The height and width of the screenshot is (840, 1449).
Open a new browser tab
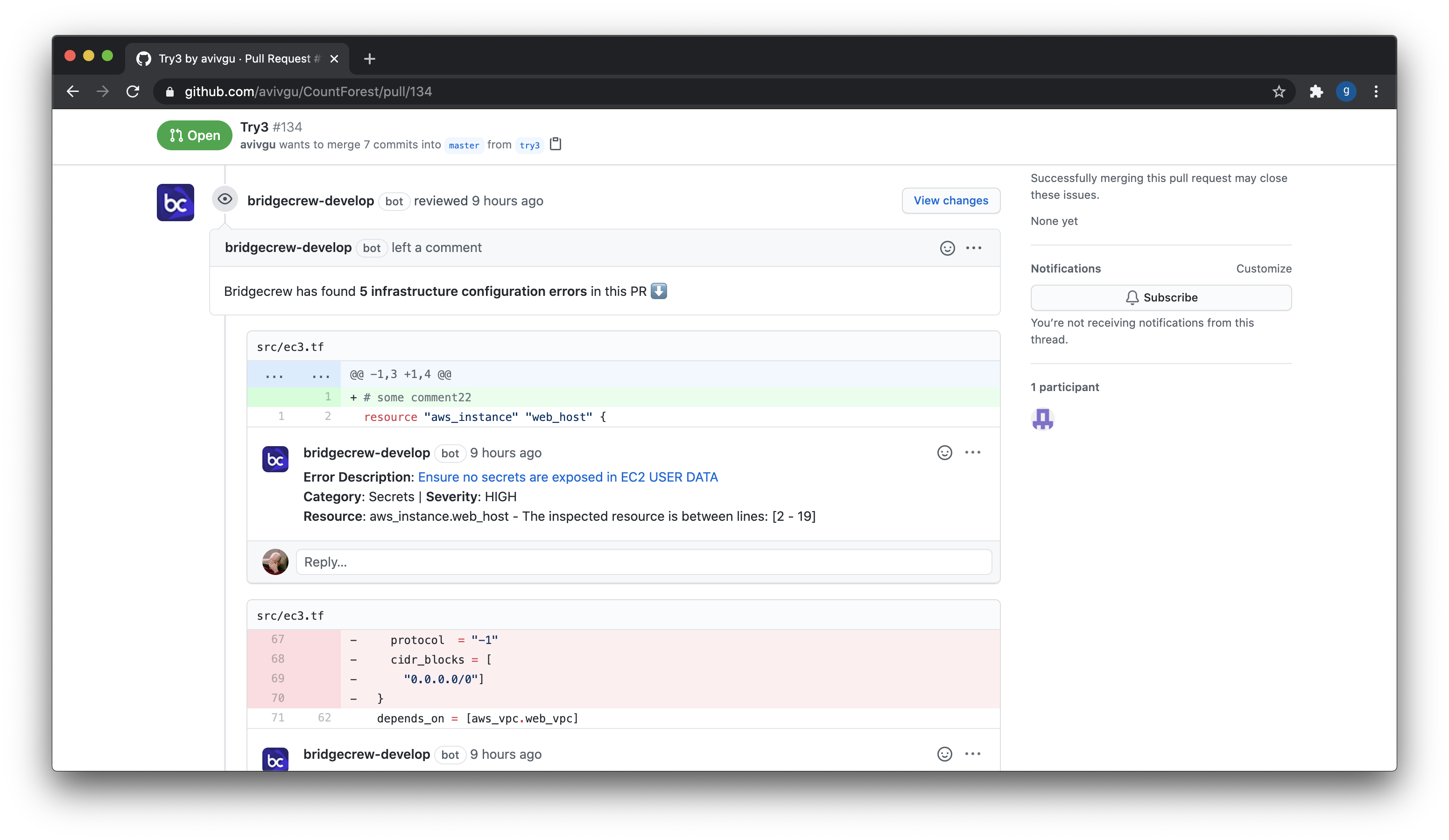(x=370, y=59)
